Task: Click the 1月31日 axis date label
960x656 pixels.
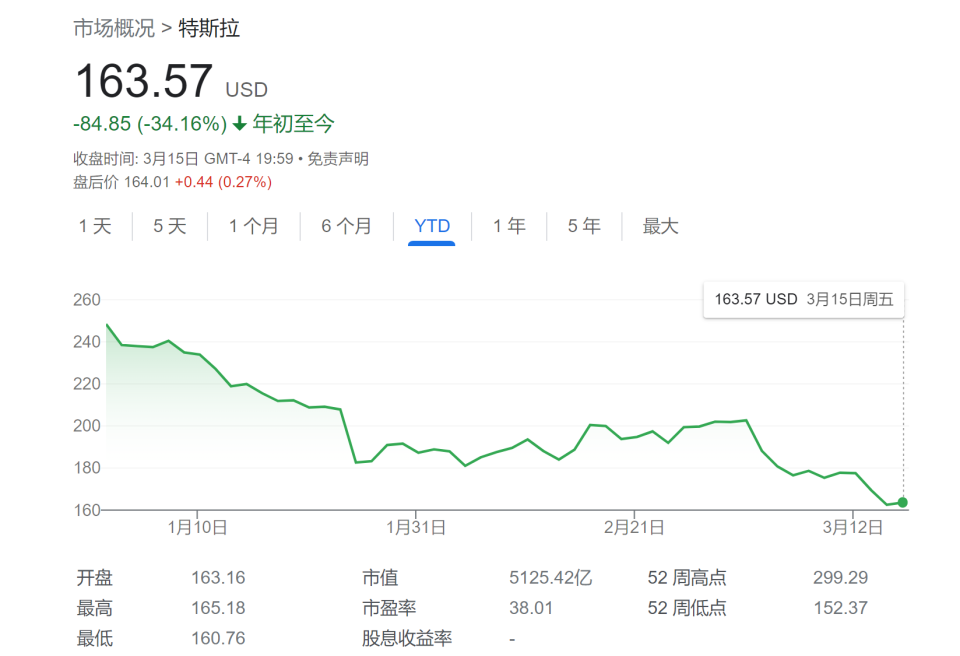Action: click(416, 527)
